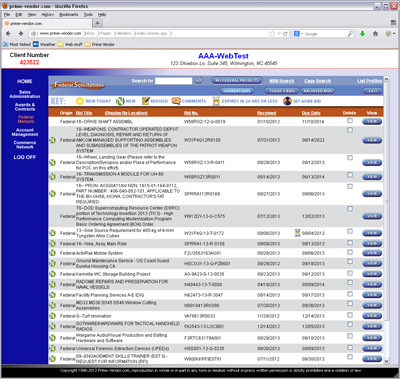Open the Tools menu
This screenshot has width=400, height=379.
[88, 15]
